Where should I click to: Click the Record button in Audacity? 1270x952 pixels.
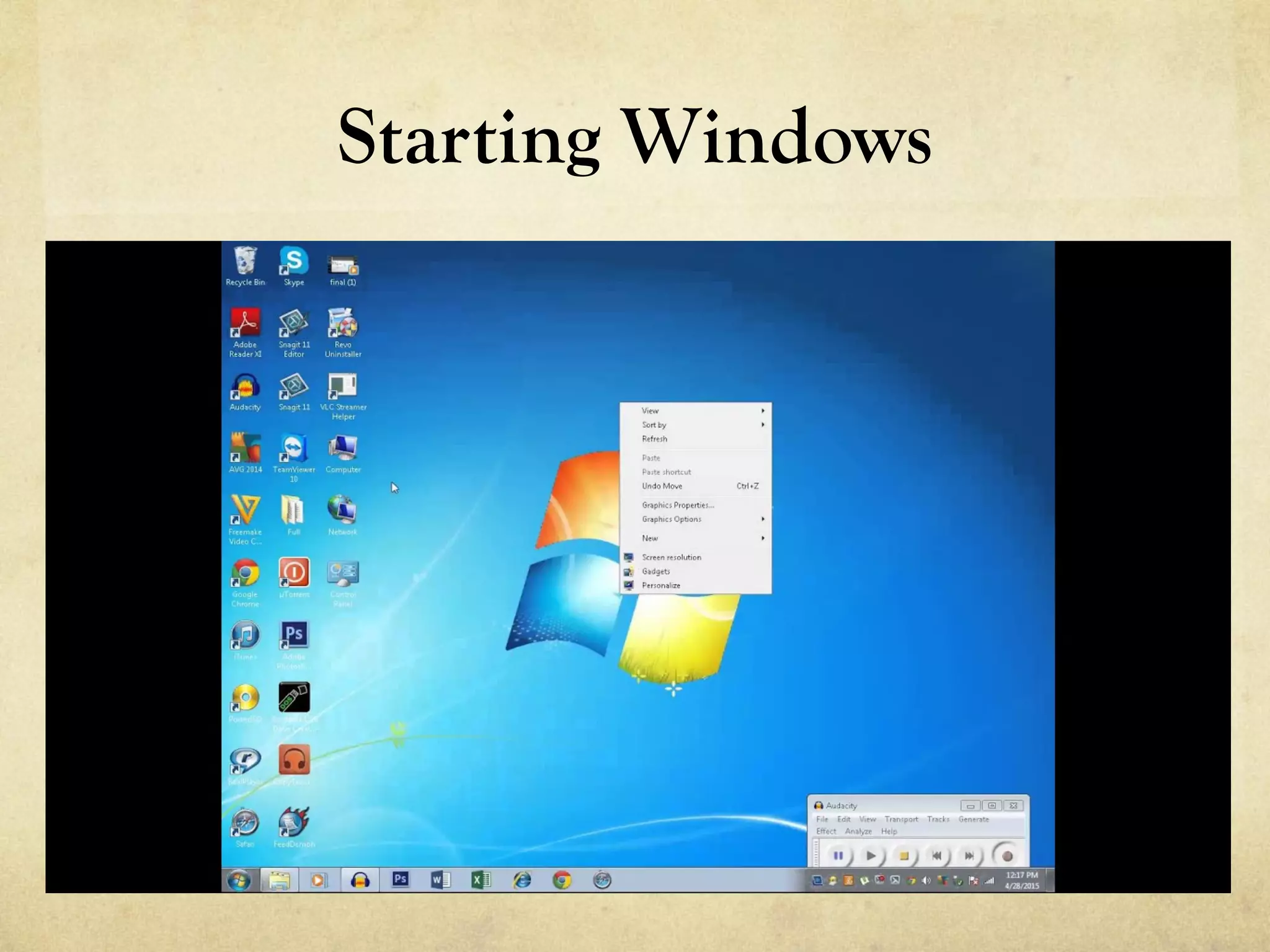1007,856
